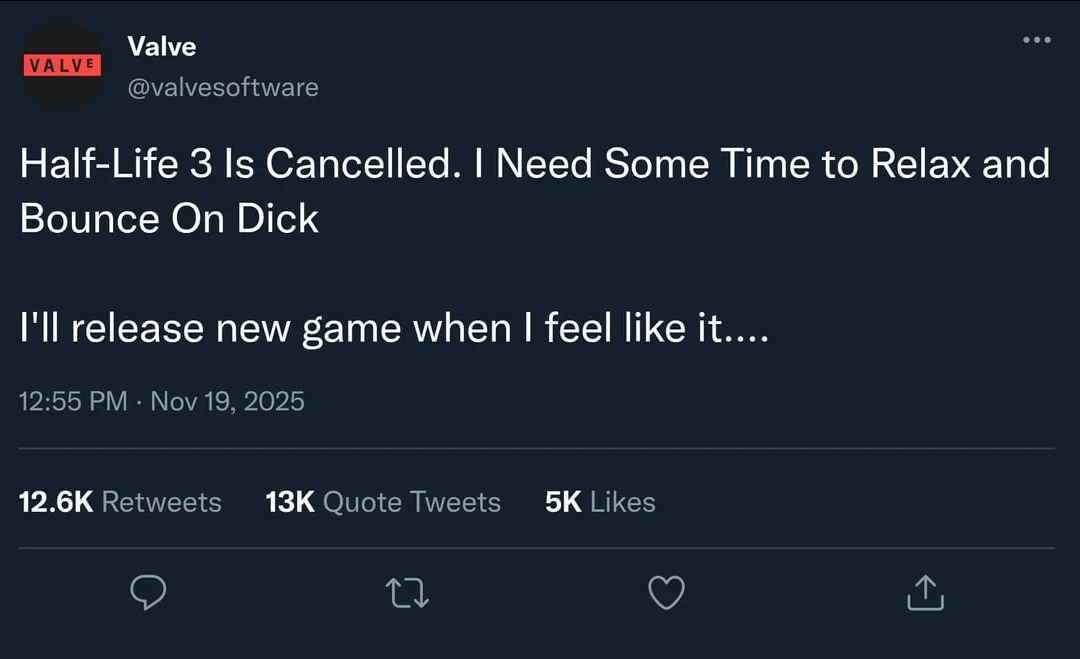Click the "Retweets" label word
Screen dimensions: 1080x659
click(161, 501)
